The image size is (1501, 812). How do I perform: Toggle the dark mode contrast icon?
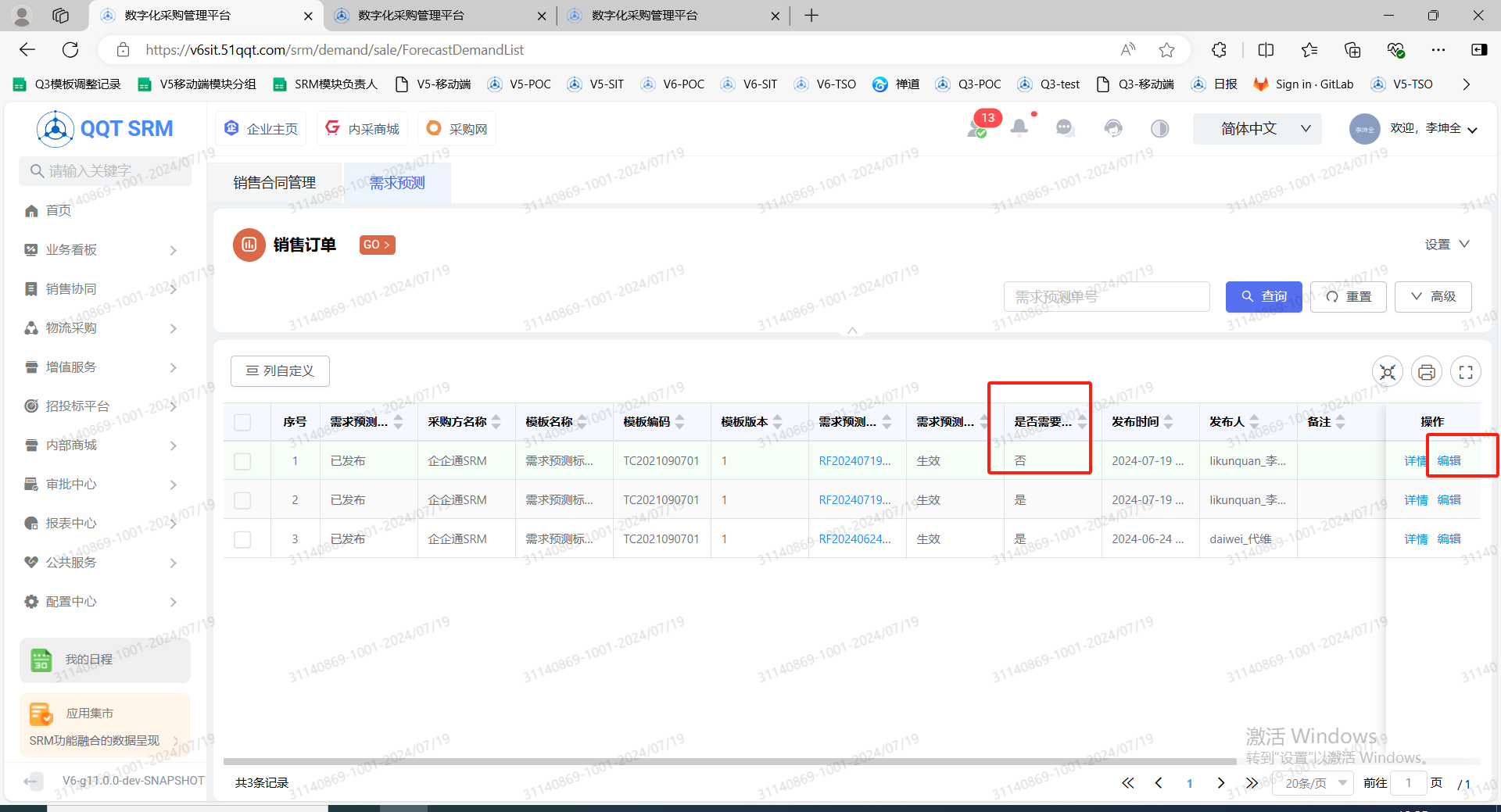coord(1159,128)
